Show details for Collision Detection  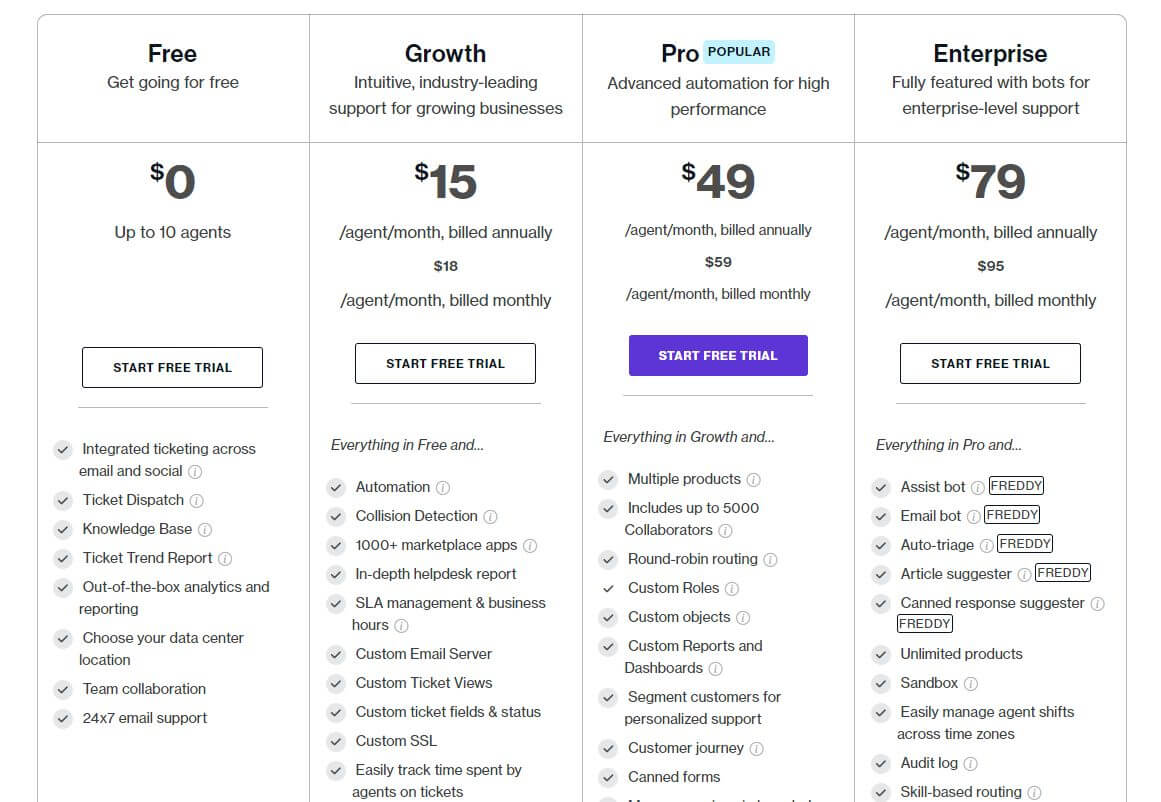[490, 517]
